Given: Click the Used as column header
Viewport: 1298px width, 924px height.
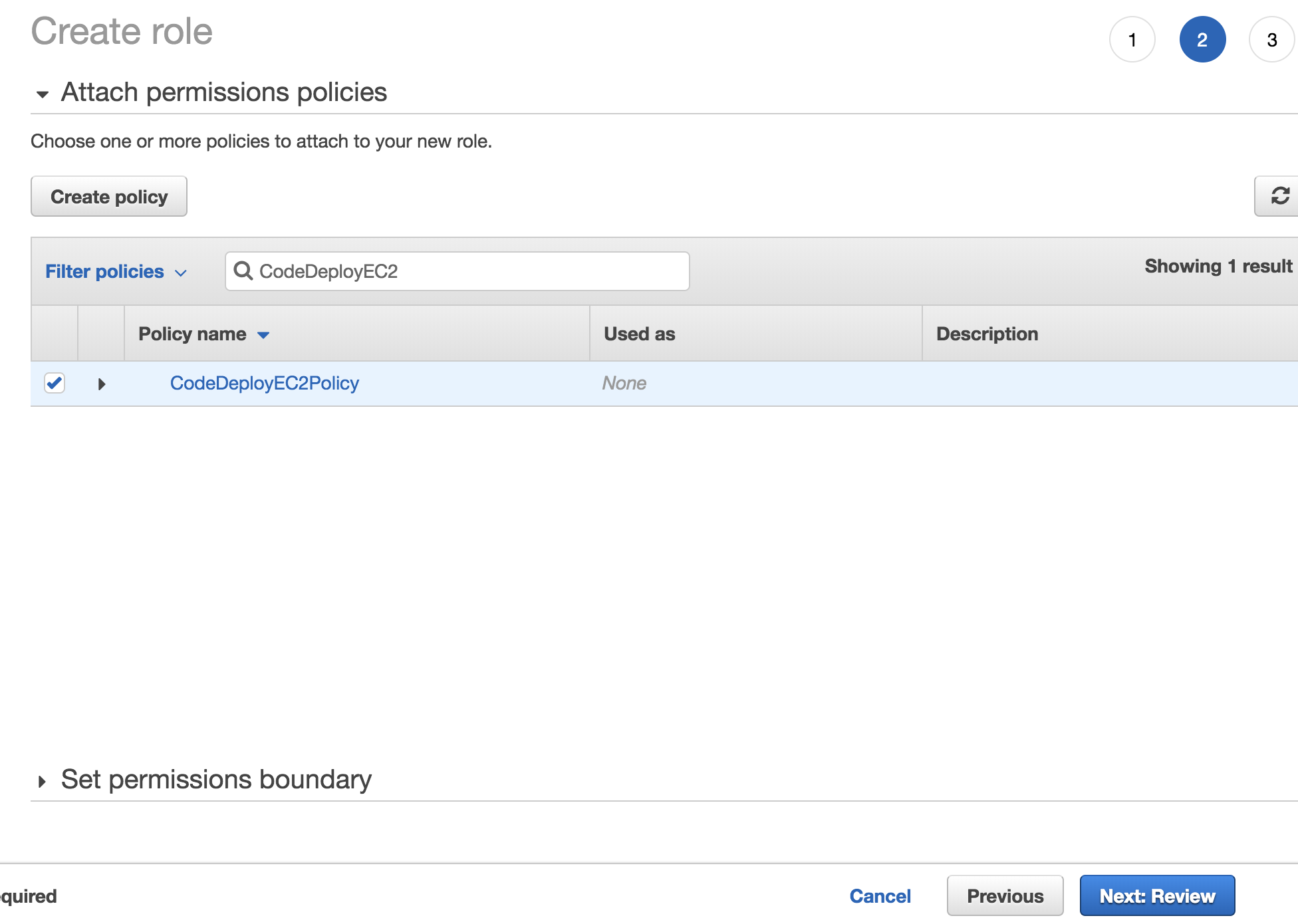Looking at the screenshot, I should tap(639, 334).
